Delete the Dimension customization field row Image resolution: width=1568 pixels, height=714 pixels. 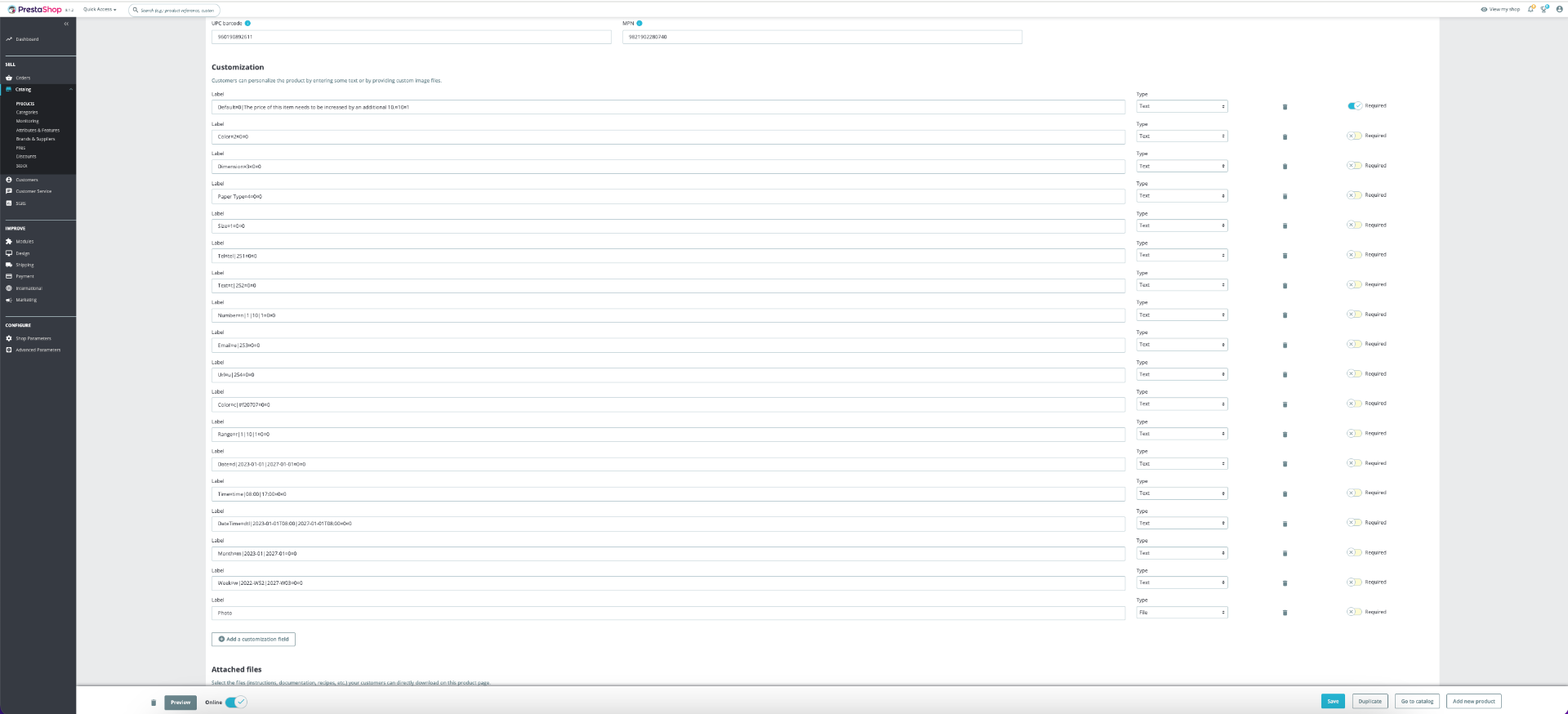point(1285,167)
